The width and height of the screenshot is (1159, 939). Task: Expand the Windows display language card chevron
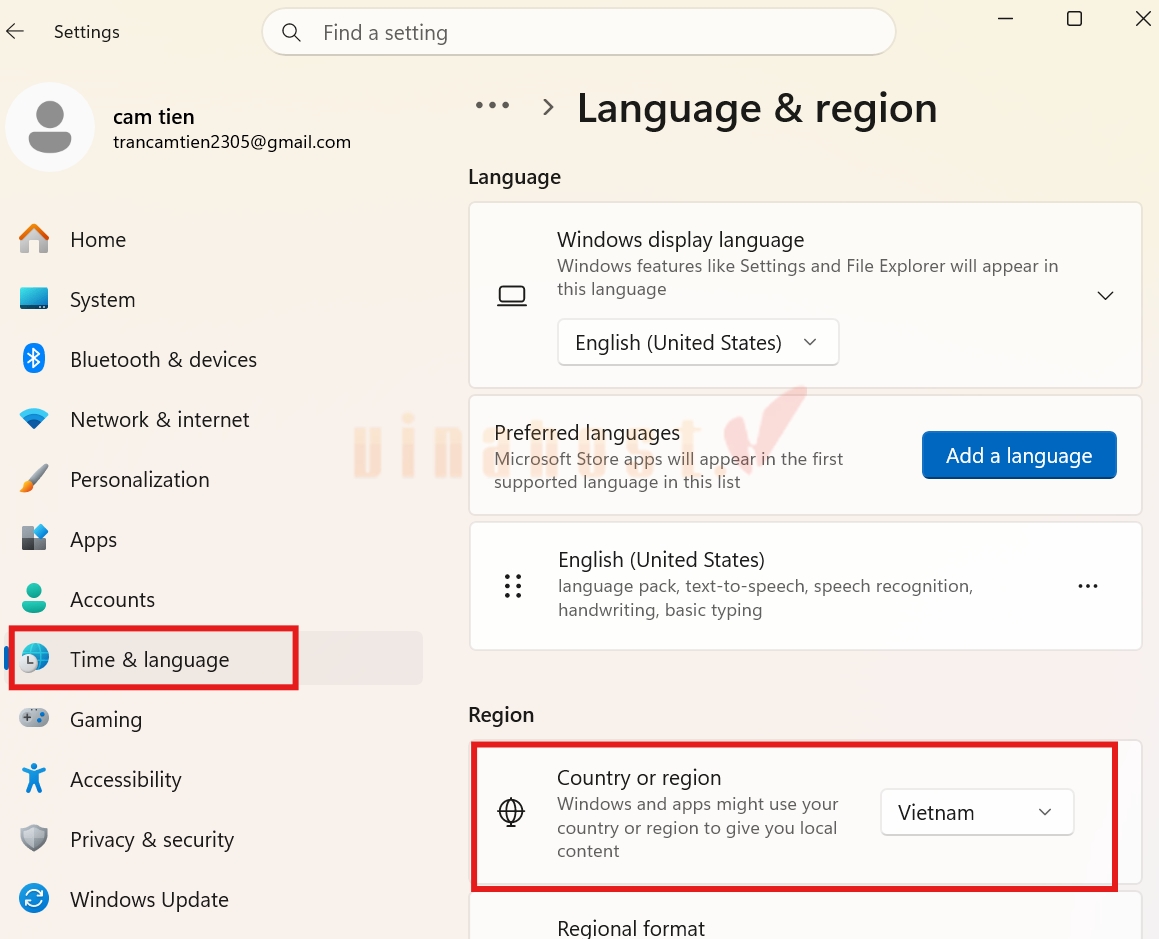1105,296
